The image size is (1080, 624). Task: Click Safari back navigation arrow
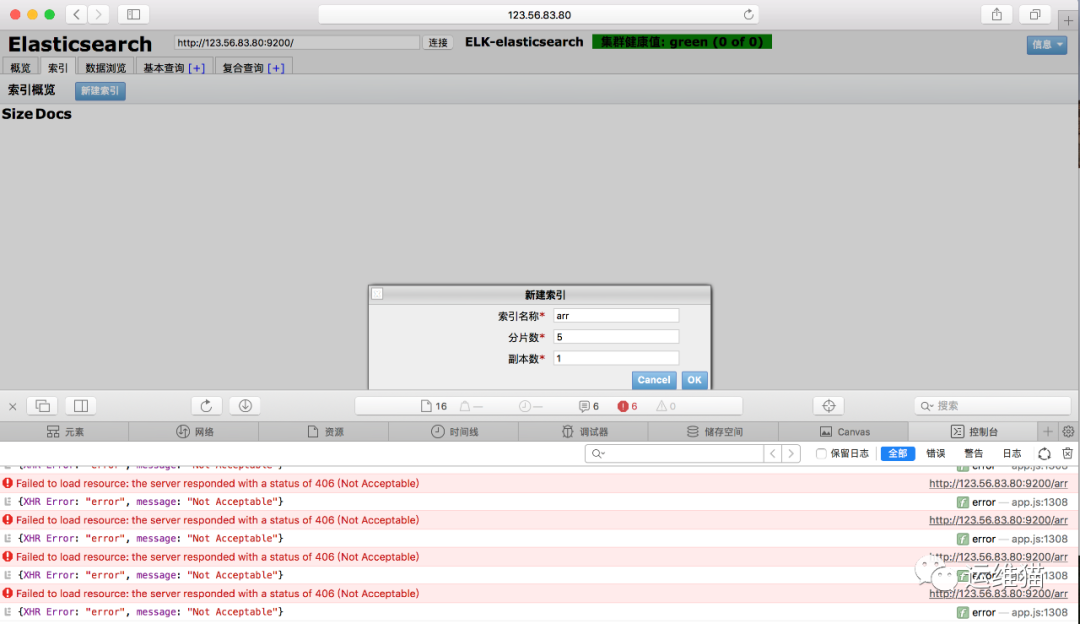(76, 14)
